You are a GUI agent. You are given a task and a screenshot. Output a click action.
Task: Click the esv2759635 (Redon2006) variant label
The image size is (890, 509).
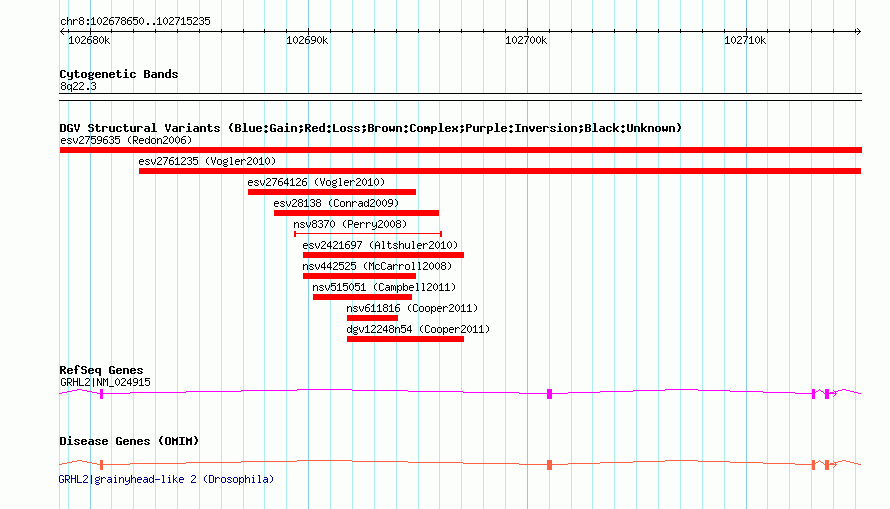[x=126, y=140]
